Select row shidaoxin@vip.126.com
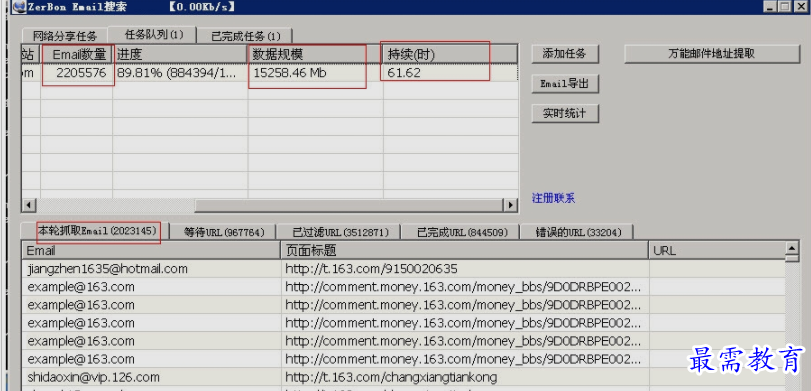Image resolution: width=811 pixels, height=391 pixels. click(403, 377)
